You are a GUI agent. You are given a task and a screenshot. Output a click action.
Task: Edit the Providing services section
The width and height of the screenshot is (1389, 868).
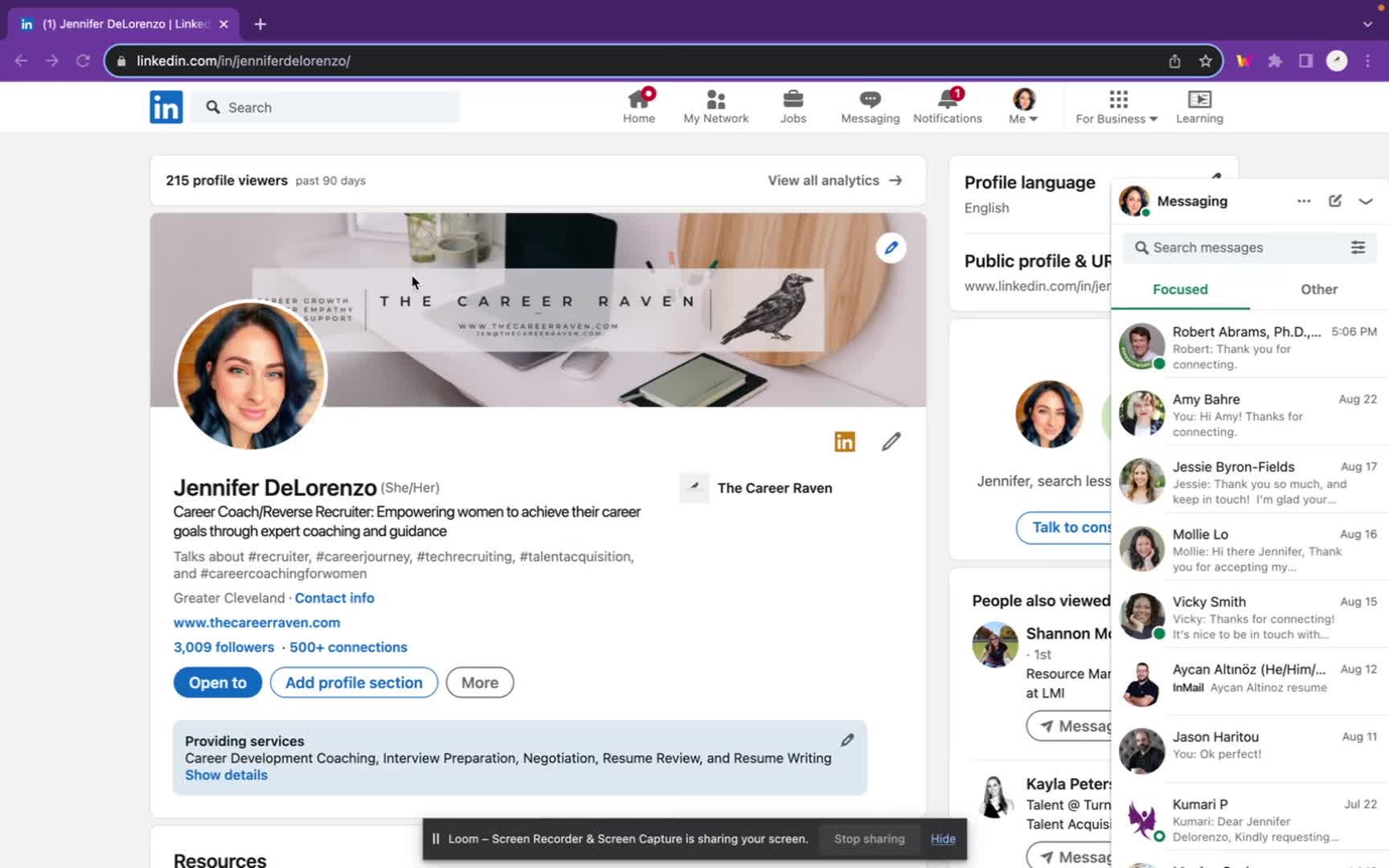pos(847,740)
